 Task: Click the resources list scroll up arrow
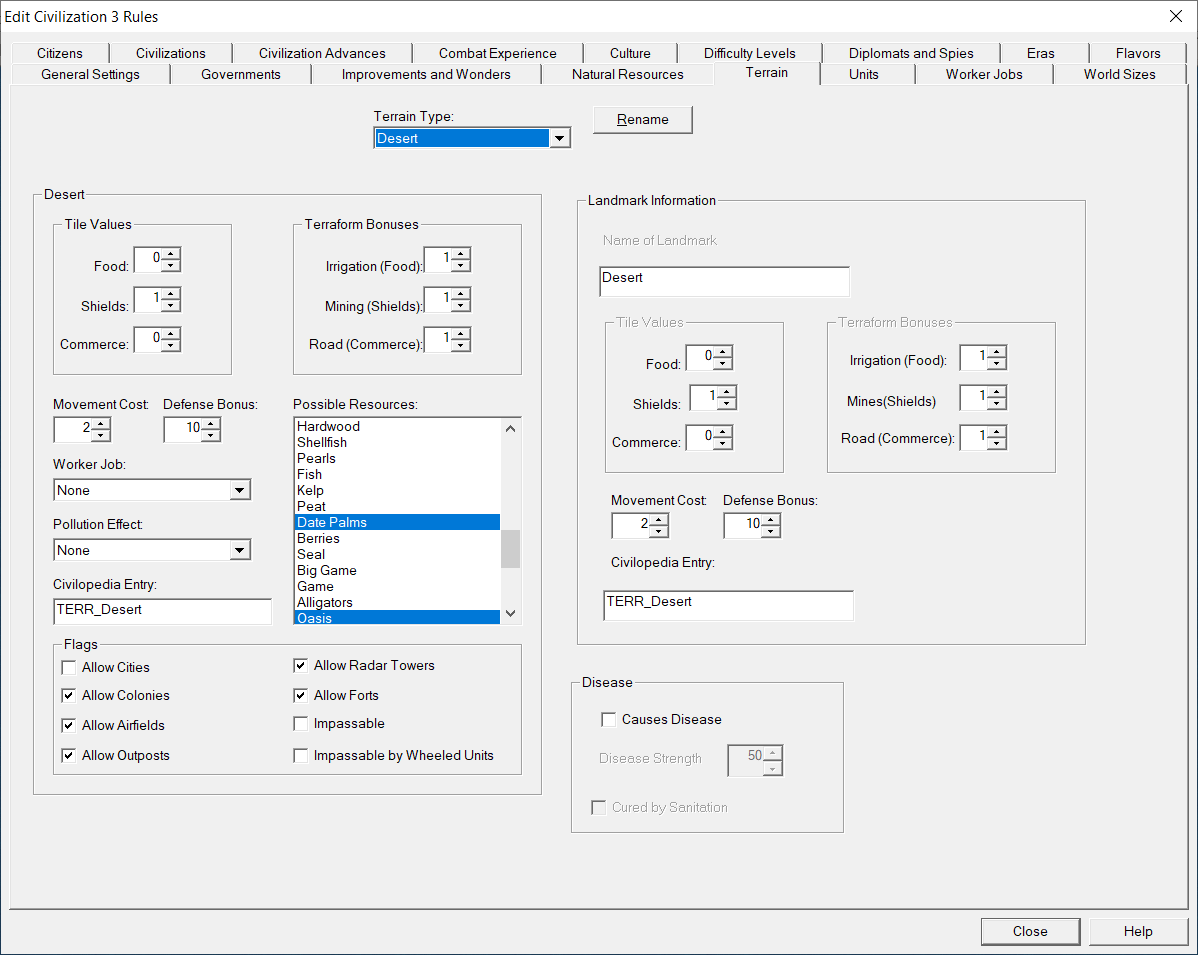pos(510,429)
